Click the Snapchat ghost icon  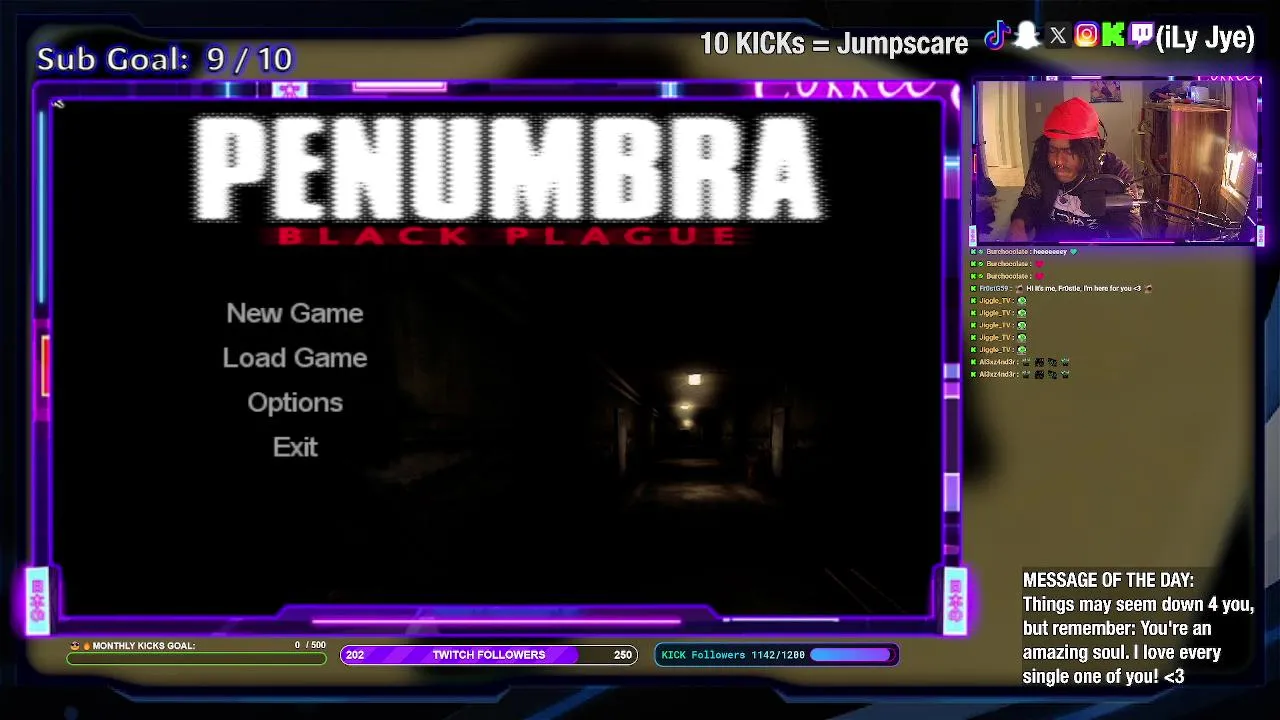tap(1027, 37)
